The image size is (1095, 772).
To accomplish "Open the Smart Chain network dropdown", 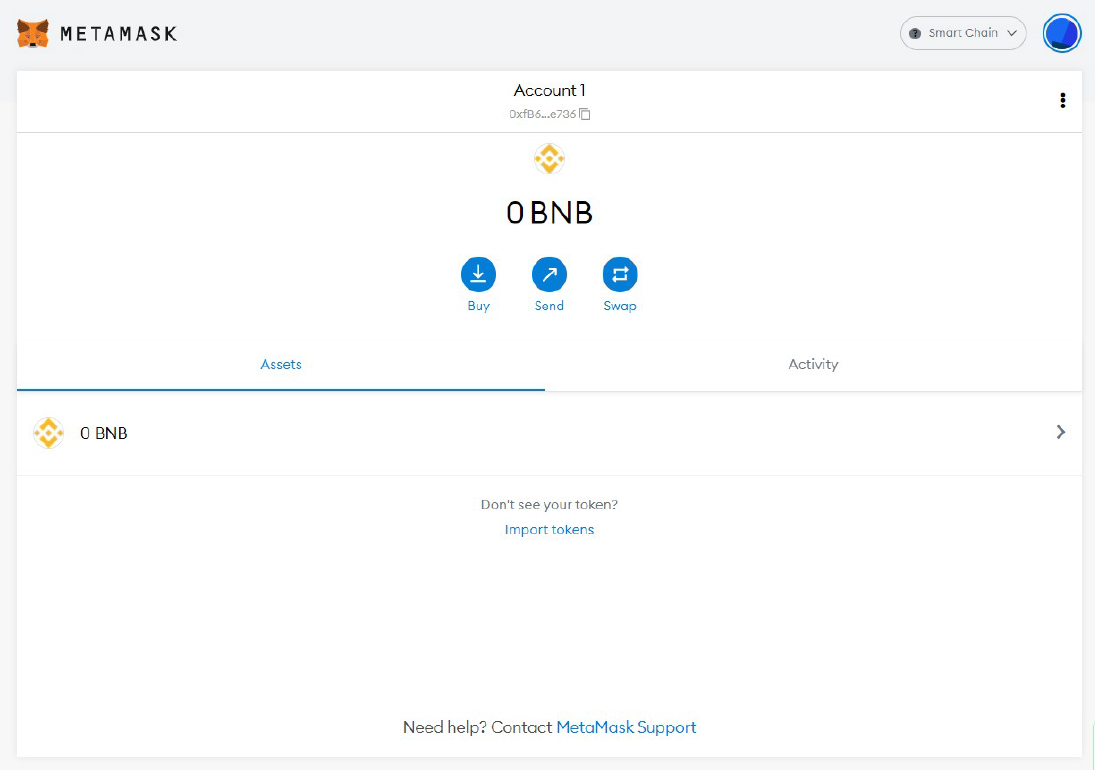I will [x=963, y=33].
